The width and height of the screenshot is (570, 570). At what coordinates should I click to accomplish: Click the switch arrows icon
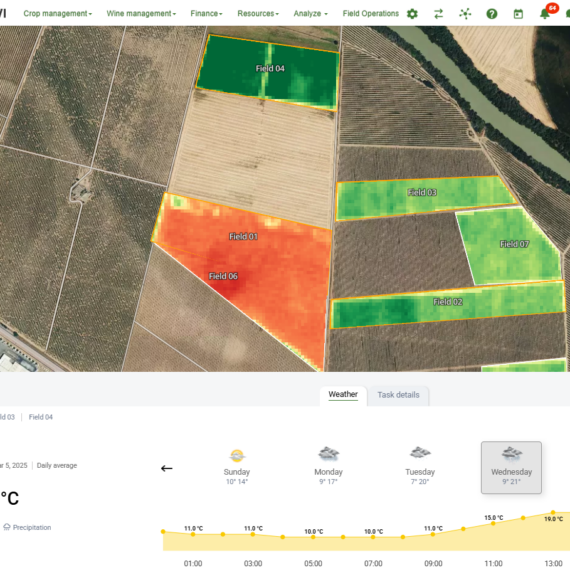pos(438,14)
